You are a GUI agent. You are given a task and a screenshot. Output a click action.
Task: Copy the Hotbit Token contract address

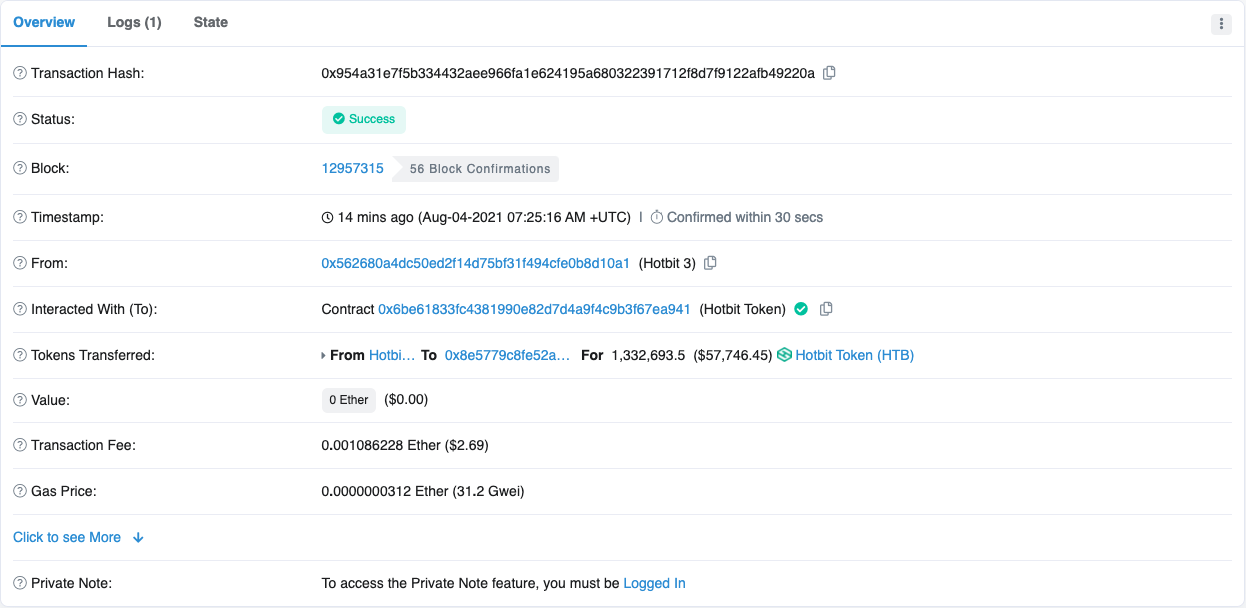coord(826,309)
